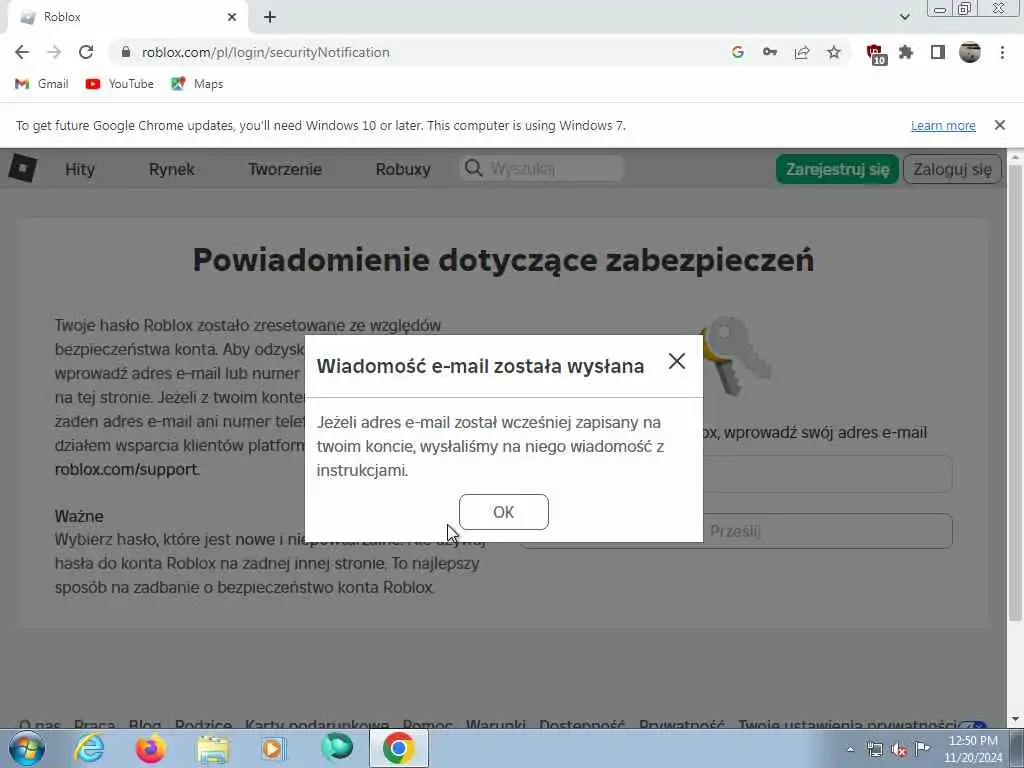The image size is (1024, 768).
Task: Reload the Roblox page
Action: point(86,52)
